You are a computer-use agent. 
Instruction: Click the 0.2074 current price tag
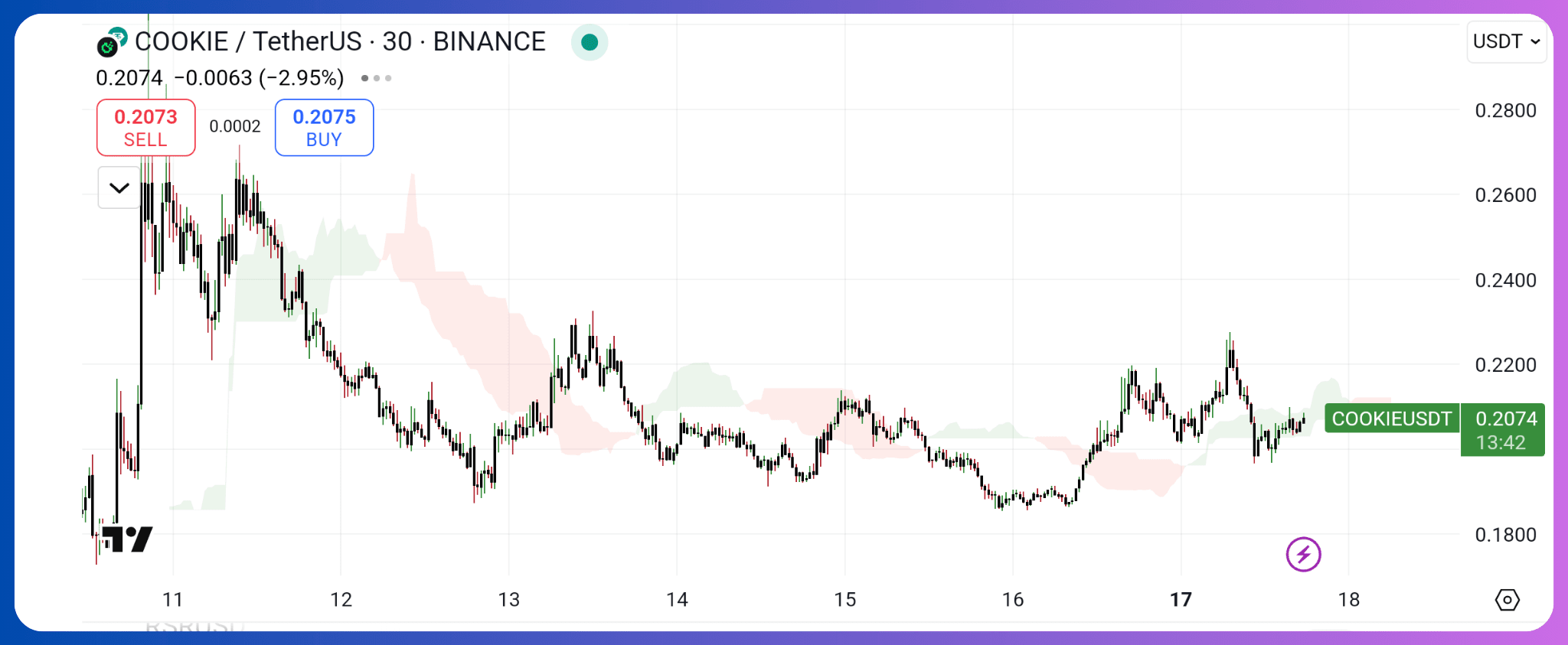[1502, 430]
